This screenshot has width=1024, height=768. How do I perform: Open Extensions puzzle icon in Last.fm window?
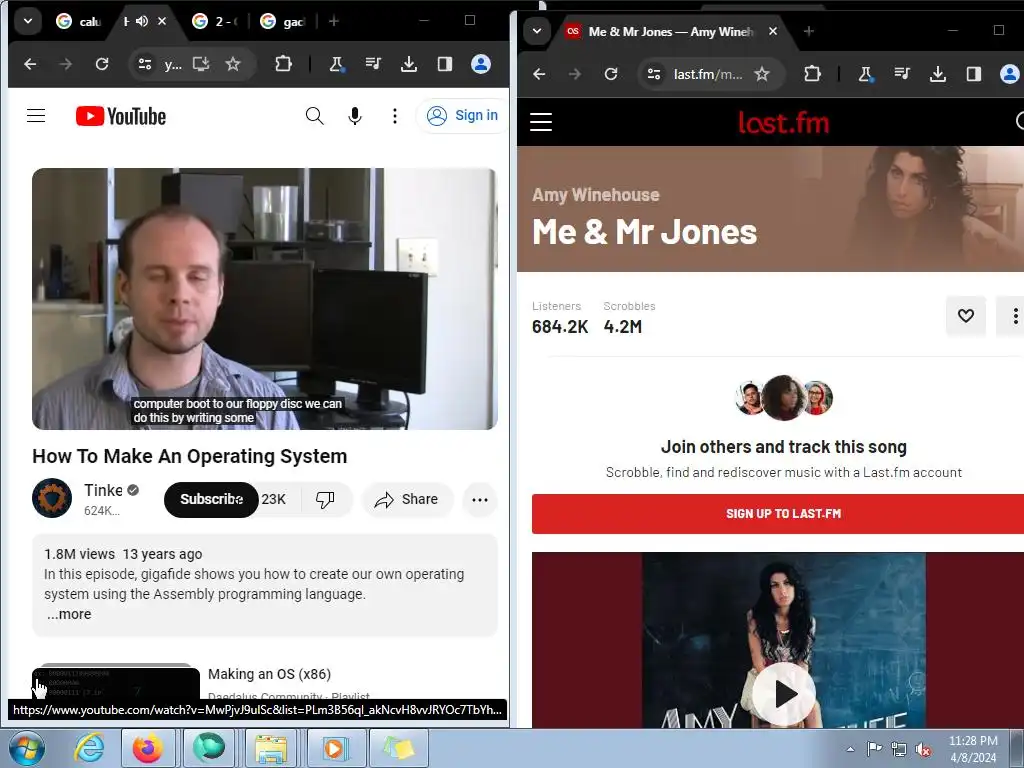pos(812,74)
